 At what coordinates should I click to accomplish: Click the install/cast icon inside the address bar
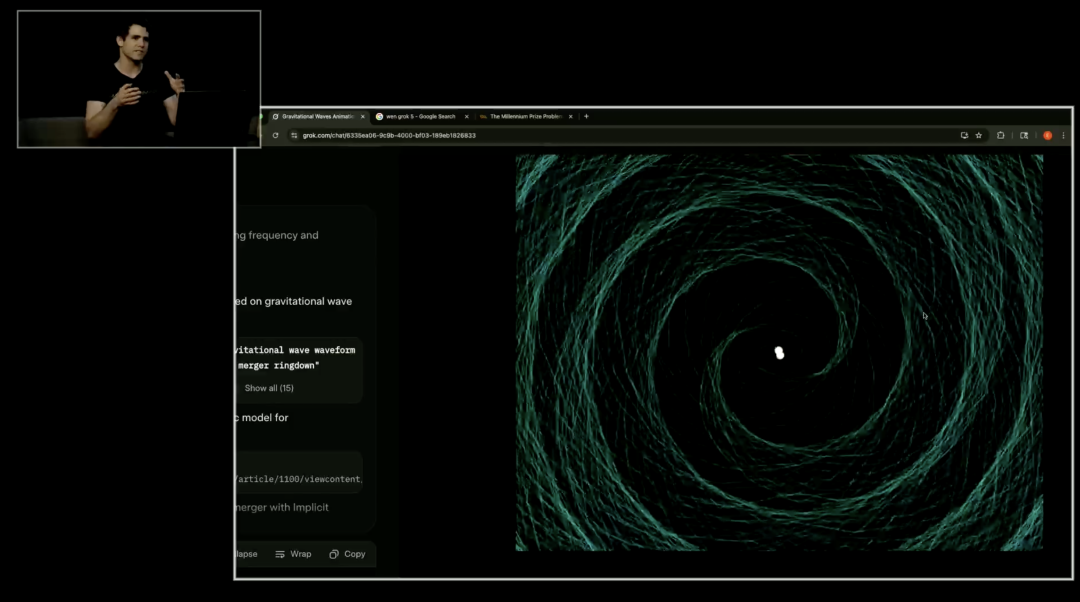(964, 136)
